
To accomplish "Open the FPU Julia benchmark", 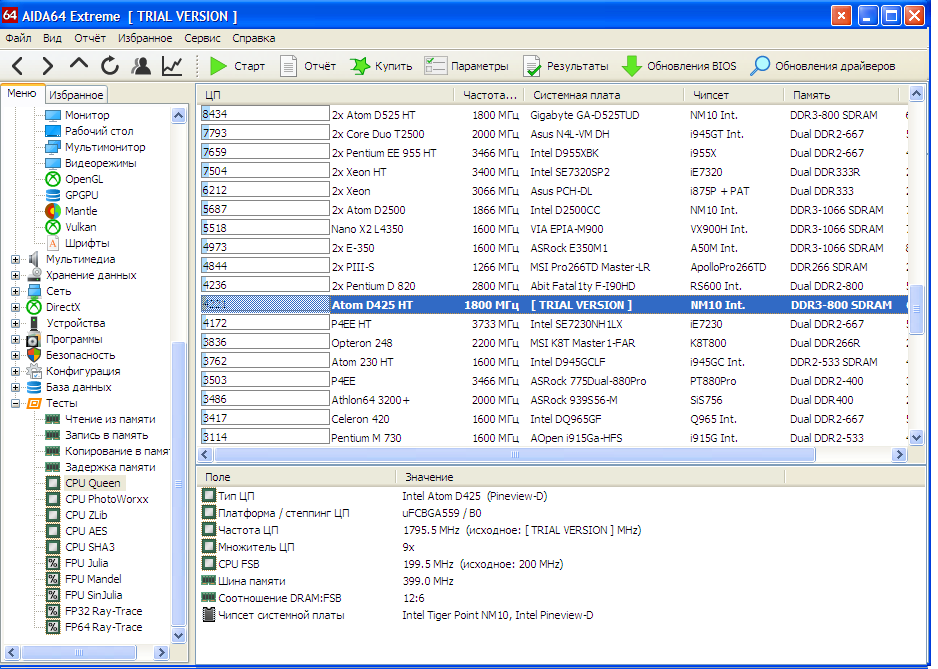I will [86, 563].
